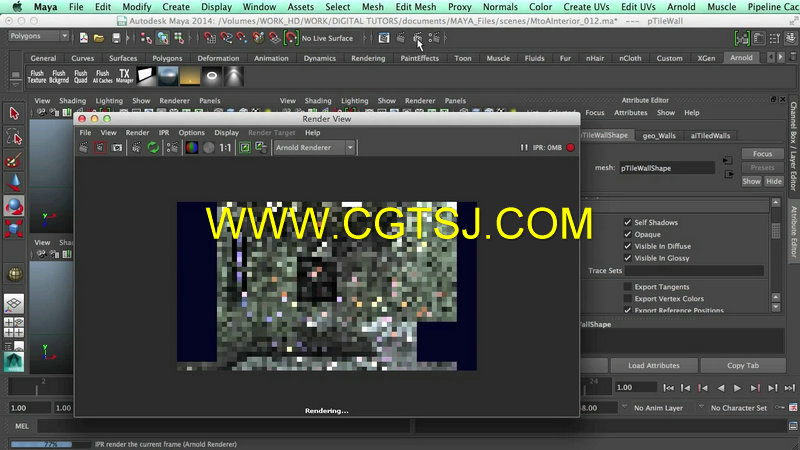Enable Snap to curves magnet icon
Viewport: 800px width, 450px height.
pyautogui.click(x=226, y=38)
